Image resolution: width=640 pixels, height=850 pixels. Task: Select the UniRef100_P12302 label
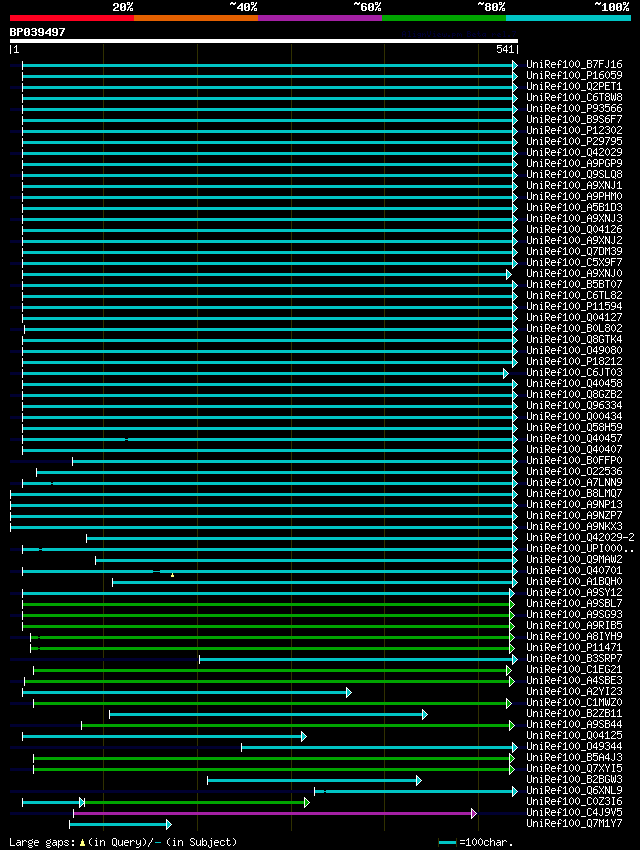click(574, 130)
